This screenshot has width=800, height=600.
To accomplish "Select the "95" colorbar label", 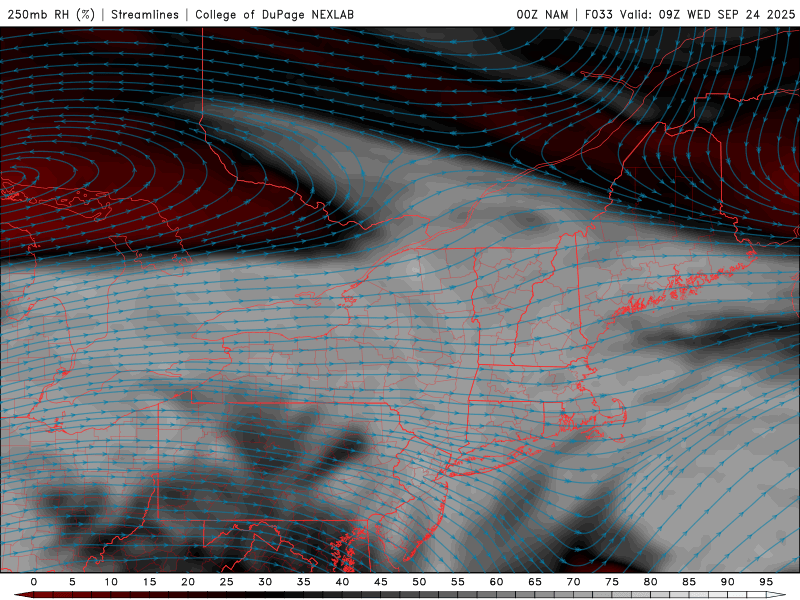I will [766, 582].
